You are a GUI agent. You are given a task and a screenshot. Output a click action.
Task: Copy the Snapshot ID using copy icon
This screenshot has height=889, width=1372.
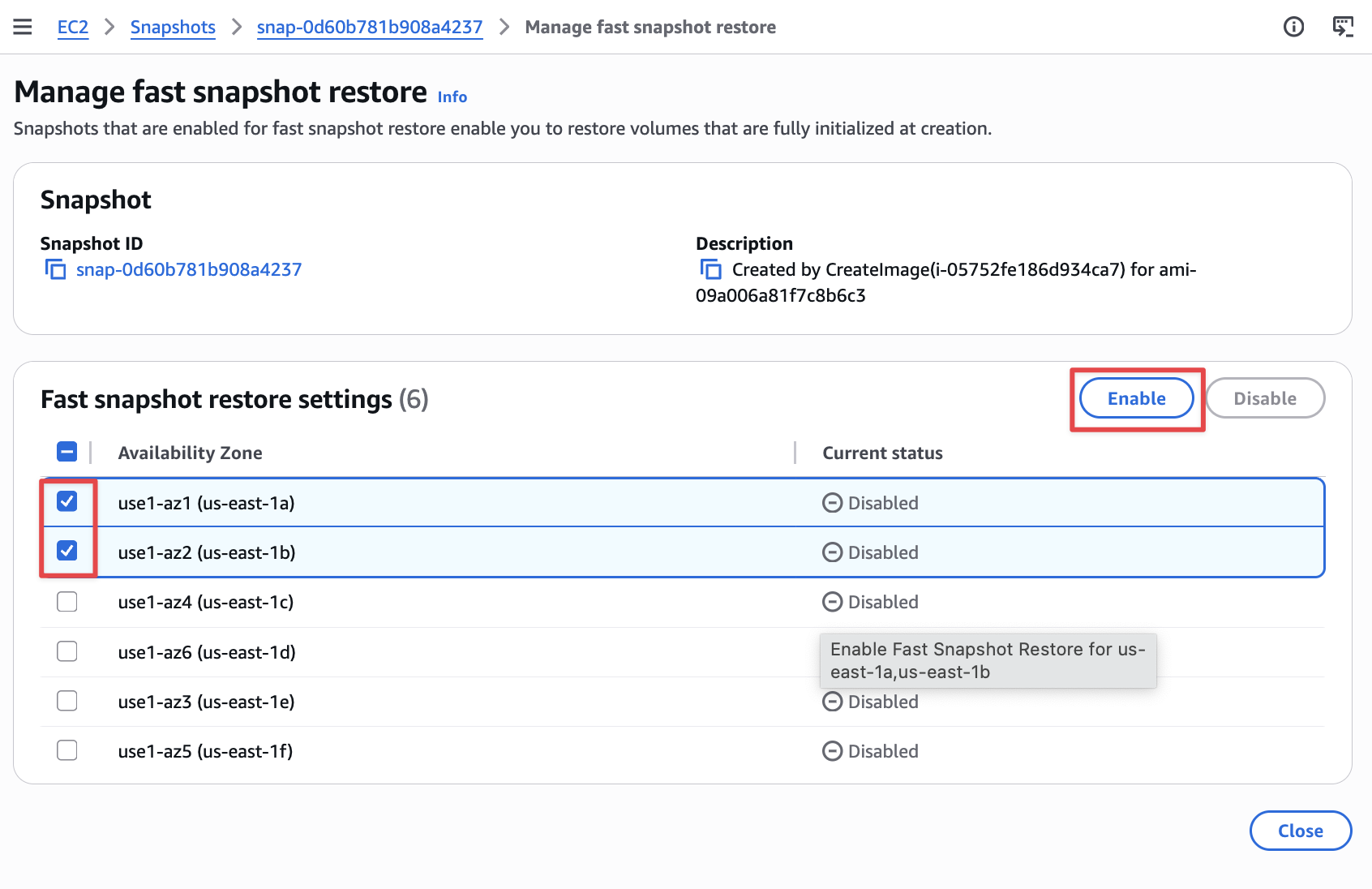pyautogui.click(x=55, y=269)
